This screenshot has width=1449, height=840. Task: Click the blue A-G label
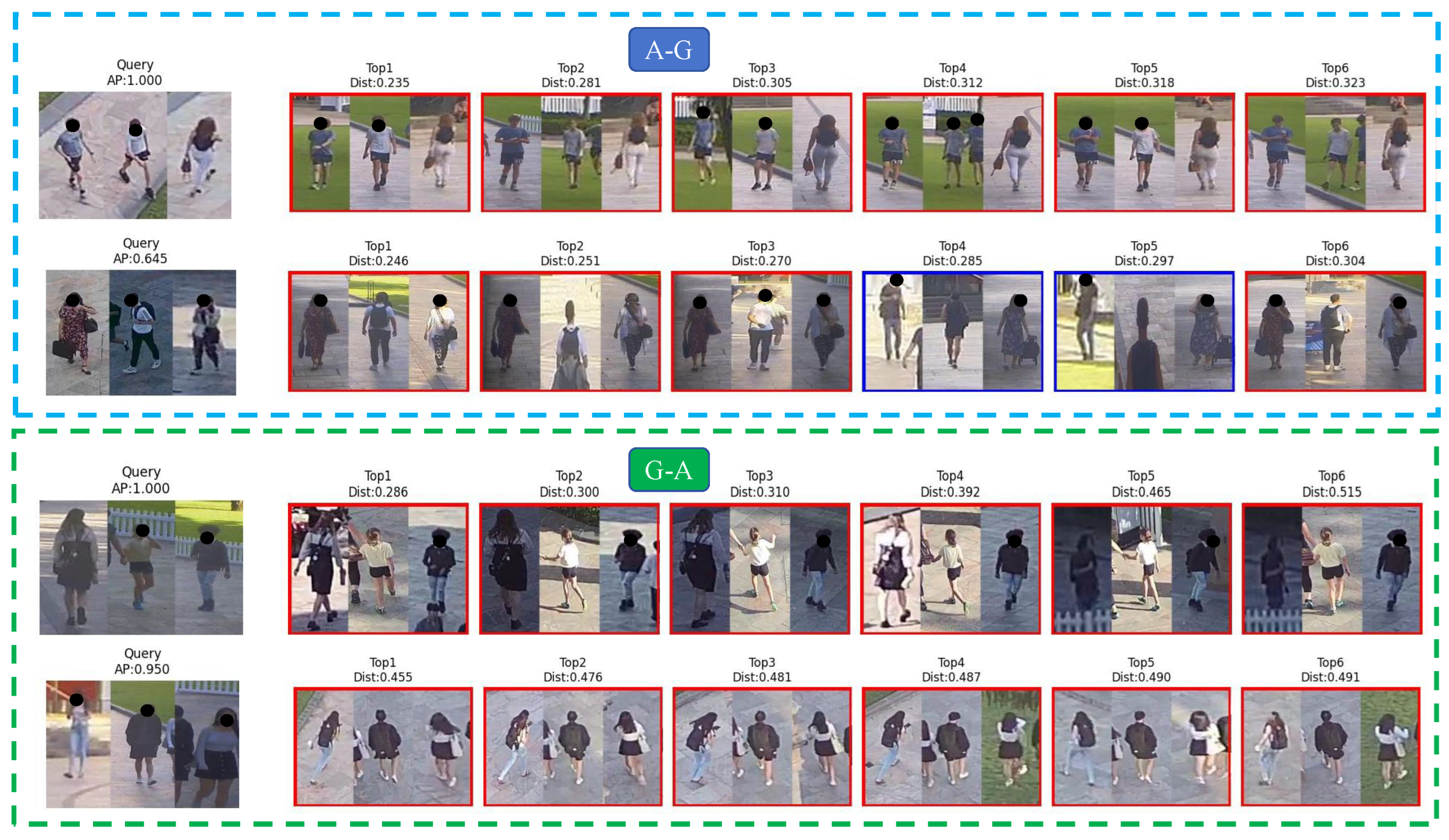[x=668, y=50]
